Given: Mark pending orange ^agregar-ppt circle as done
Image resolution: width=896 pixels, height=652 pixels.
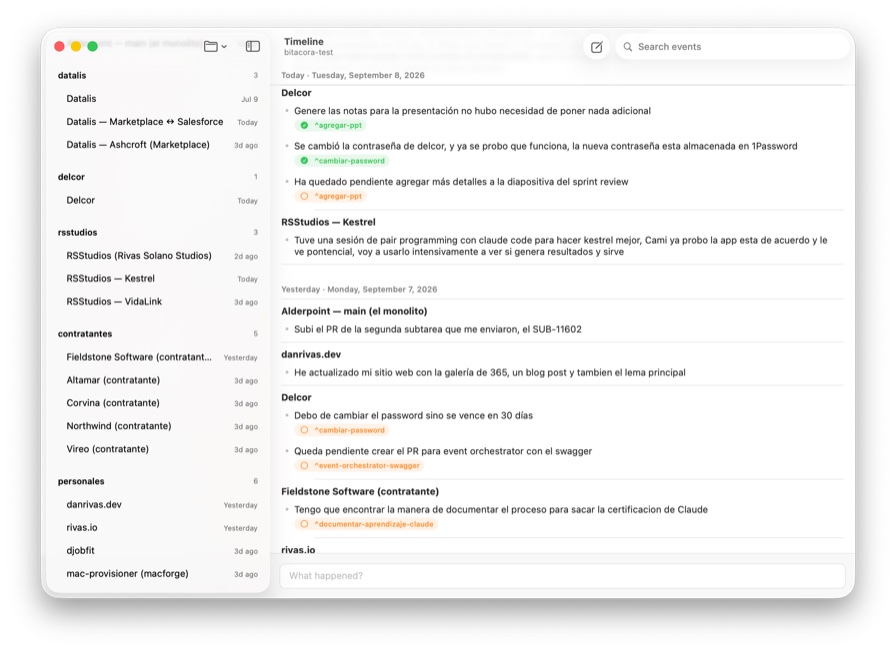Looking at the screenshot, I should tap(304, 196).
